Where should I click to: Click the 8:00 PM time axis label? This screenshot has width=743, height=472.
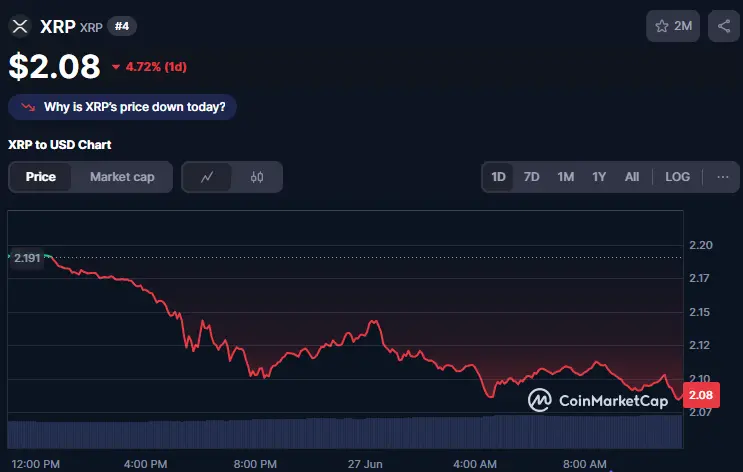click(x=255, y=464)
